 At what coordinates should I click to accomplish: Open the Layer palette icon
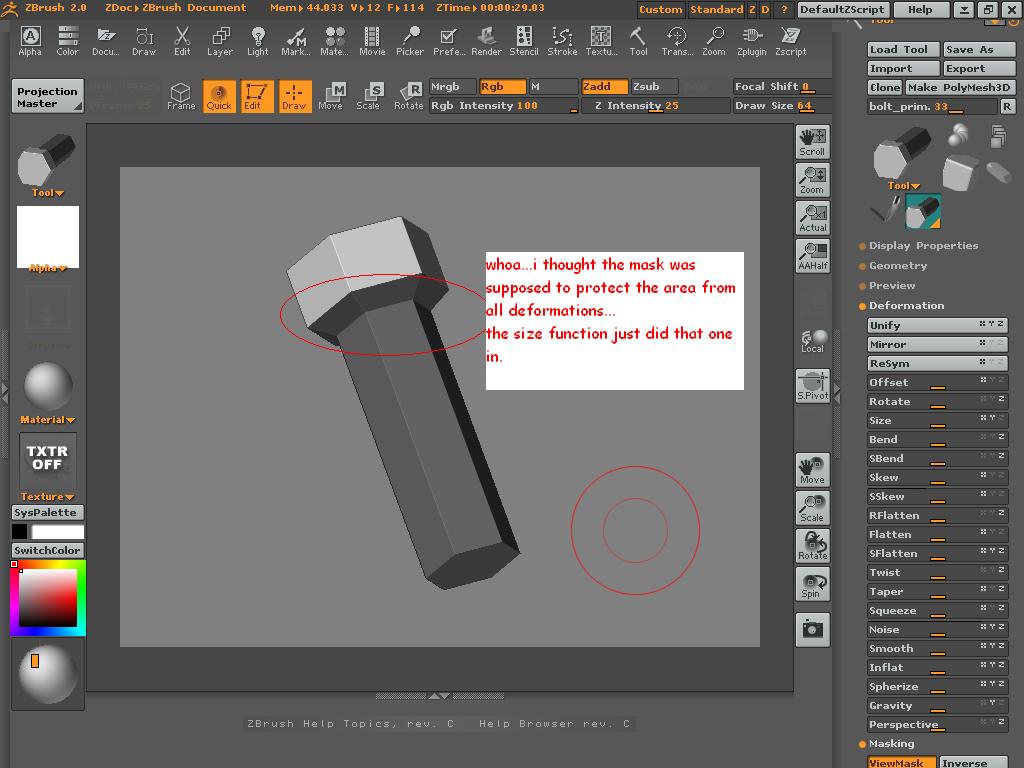[220, 41]
